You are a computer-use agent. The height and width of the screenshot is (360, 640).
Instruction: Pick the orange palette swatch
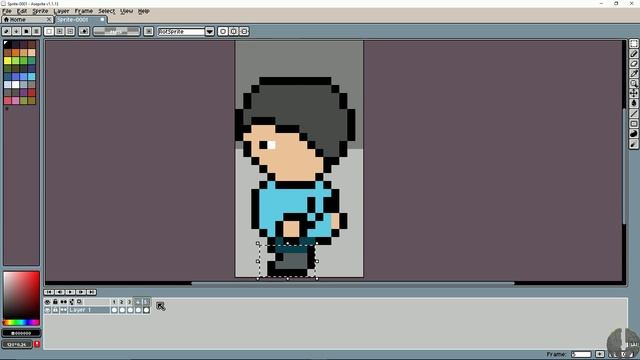16,53
